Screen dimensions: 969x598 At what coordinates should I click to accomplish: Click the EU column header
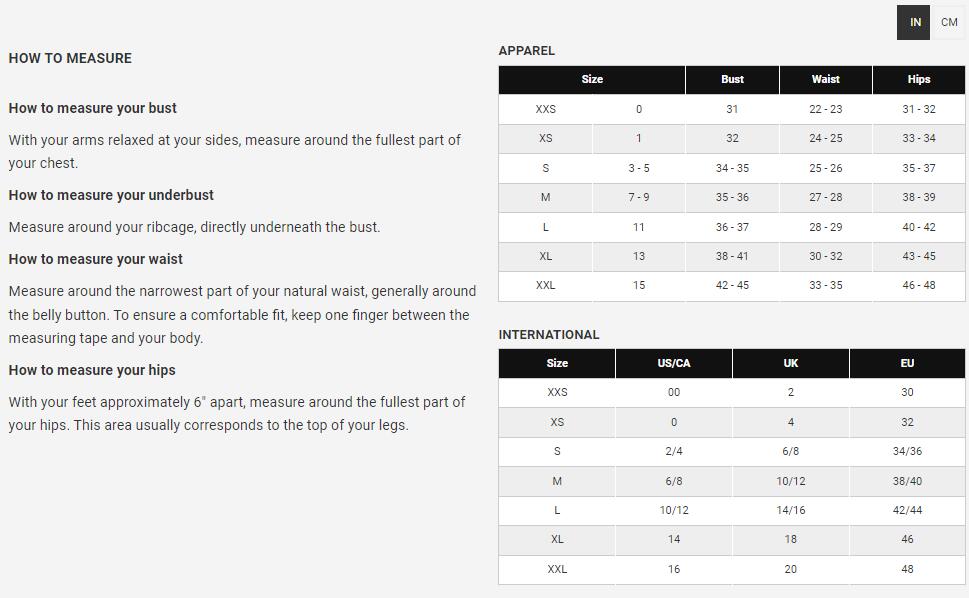(x=907, y=363)
